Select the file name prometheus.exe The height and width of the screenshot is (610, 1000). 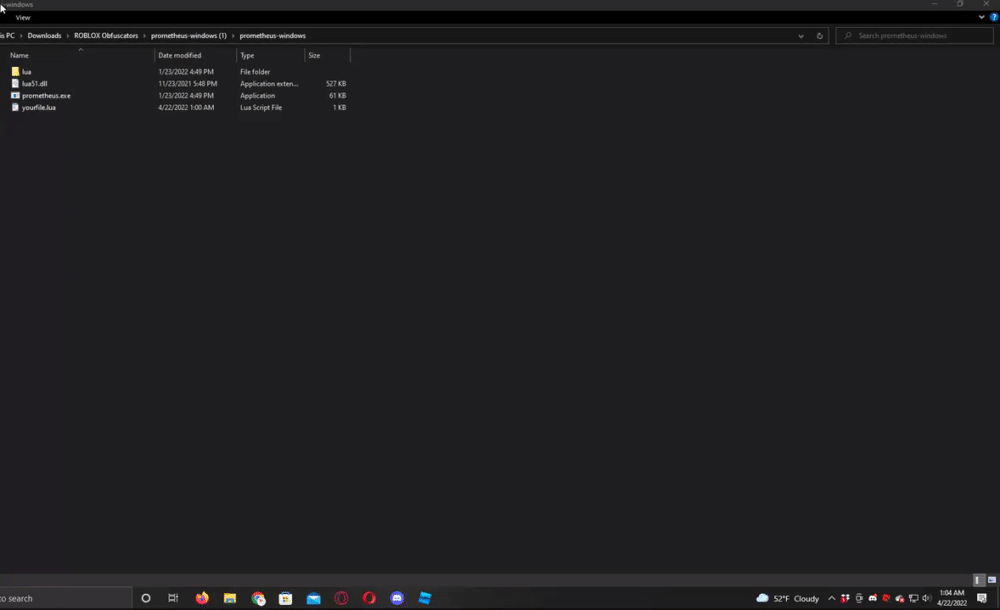(47, 96)
